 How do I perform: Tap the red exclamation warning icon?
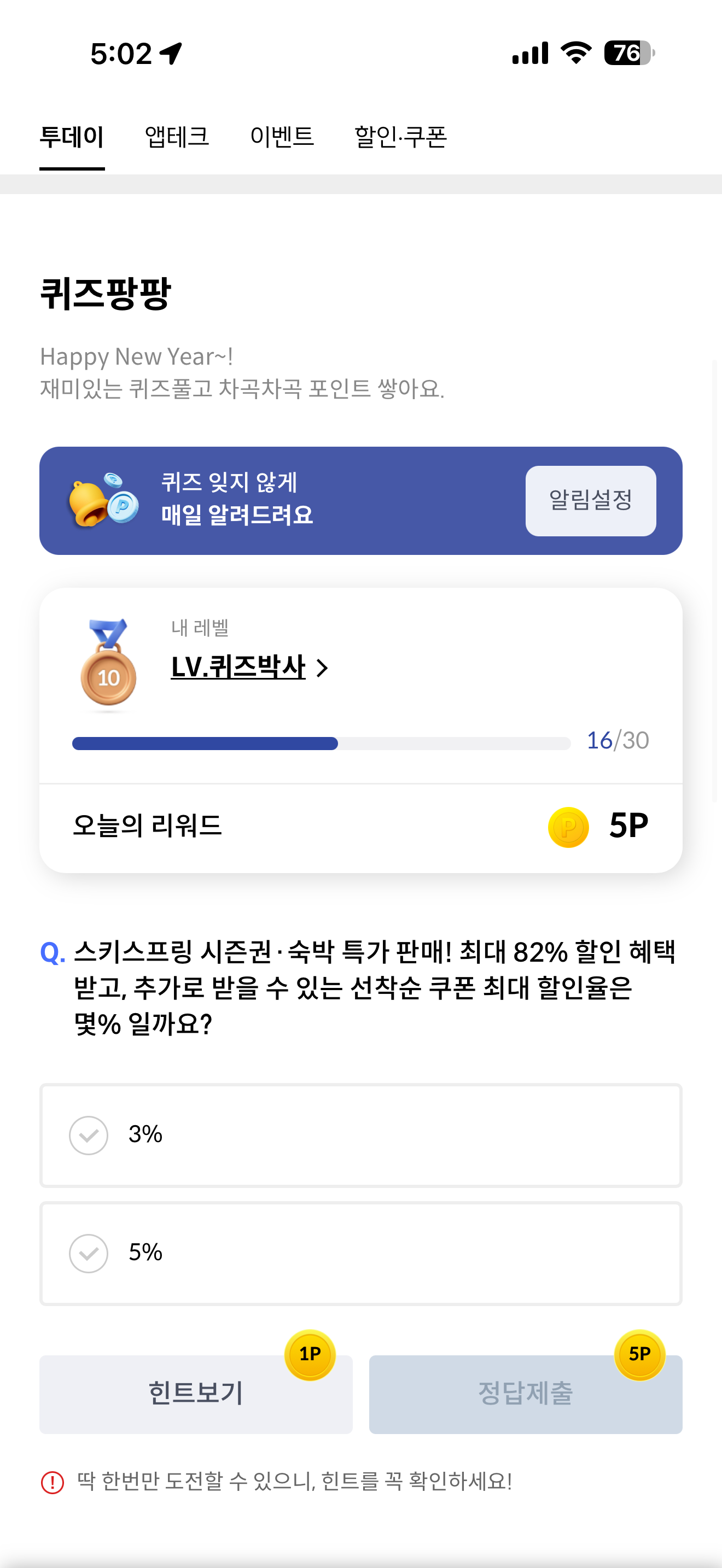(53, 1482)
